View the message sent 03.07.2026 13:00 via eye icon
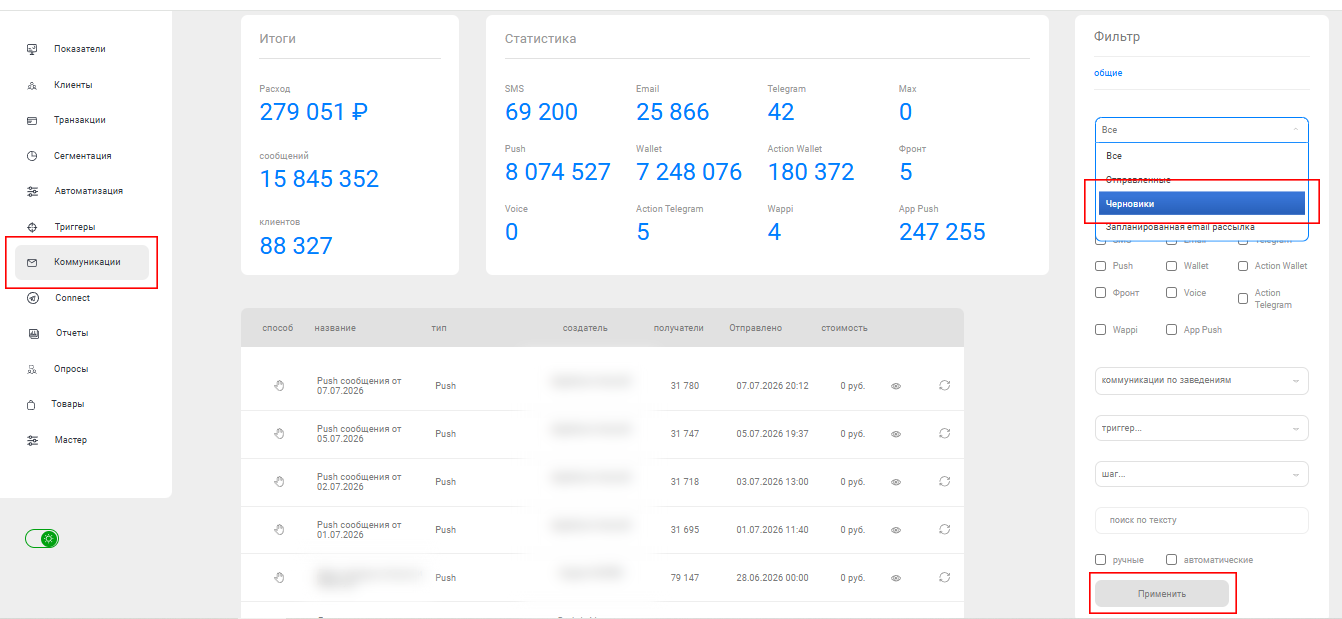The width and height of the screenshot is (1342, 619). click(x=896, y=482)
